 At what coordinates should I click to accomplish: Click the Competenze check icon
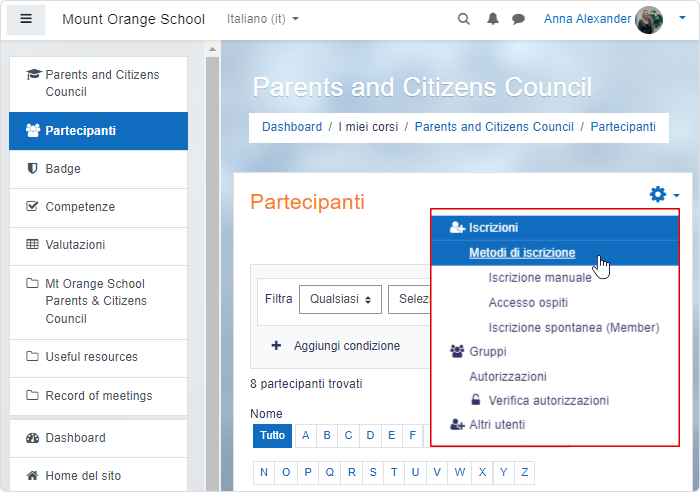tap(32, 206)
